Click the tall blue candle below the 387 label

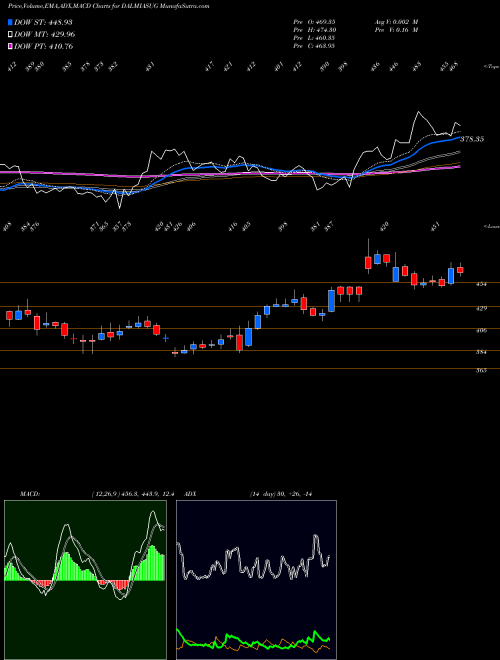(x=331, y=301)
